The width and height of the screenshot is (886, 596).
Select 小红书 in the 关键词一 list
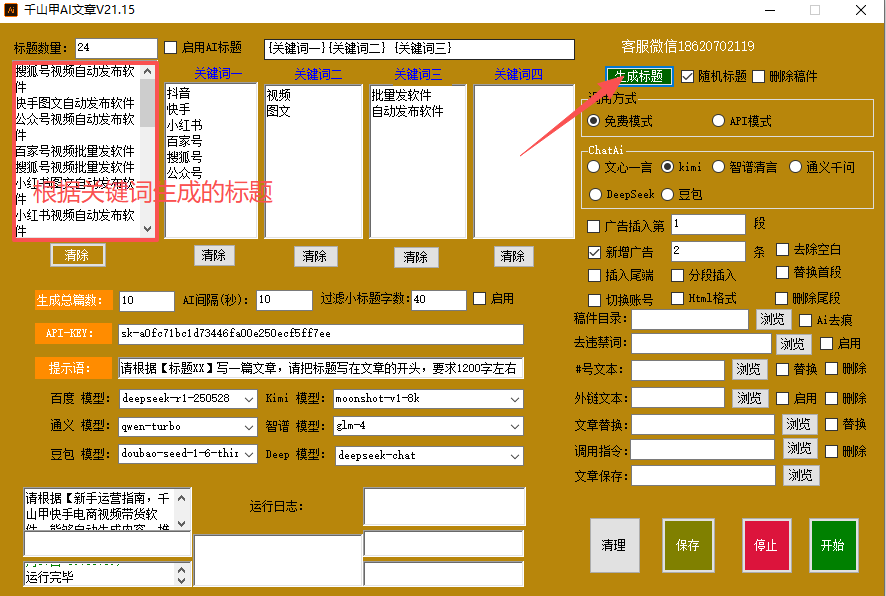[184, 125]
